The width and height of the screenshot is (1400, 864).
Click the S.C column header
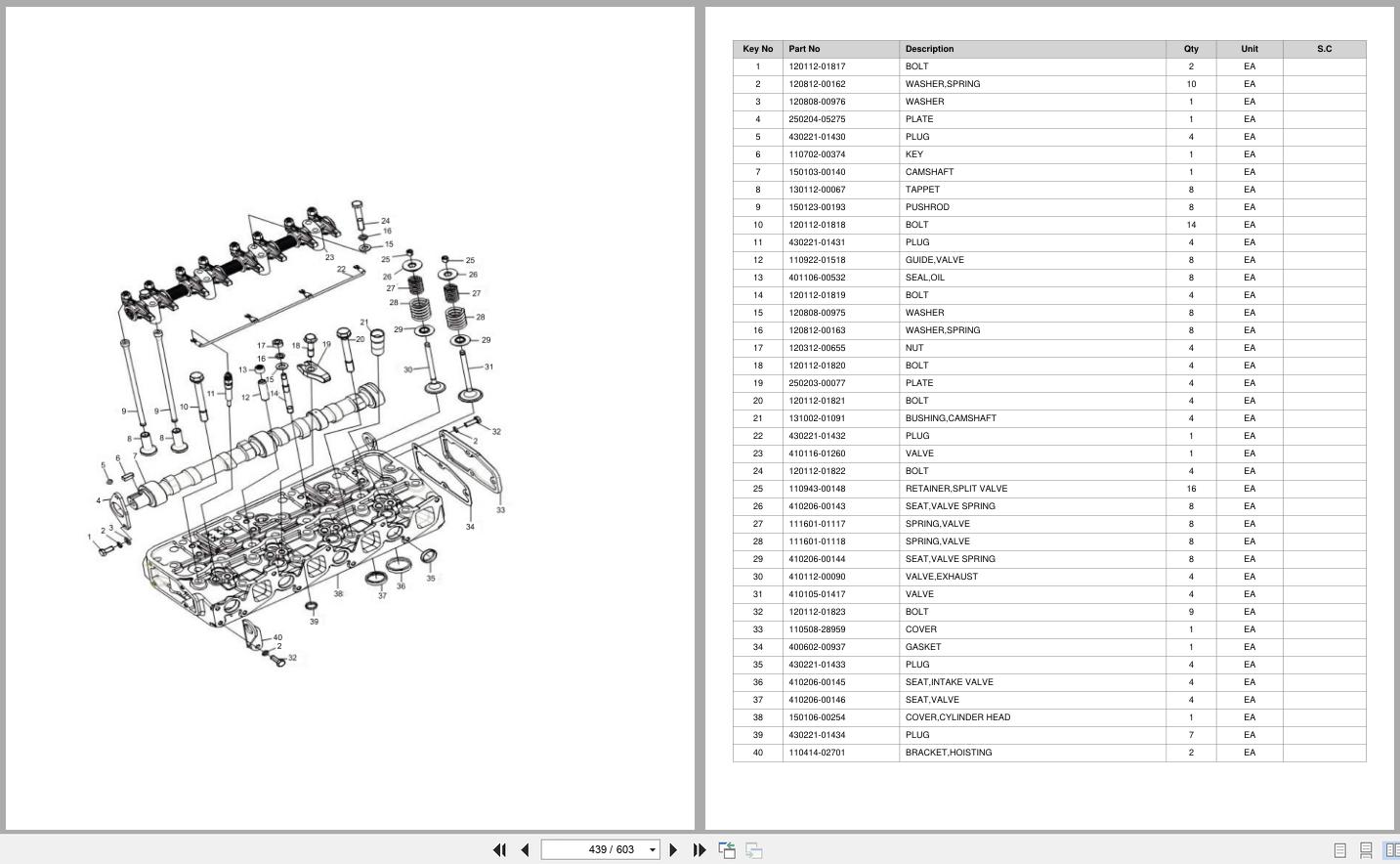coord(1325,49)
